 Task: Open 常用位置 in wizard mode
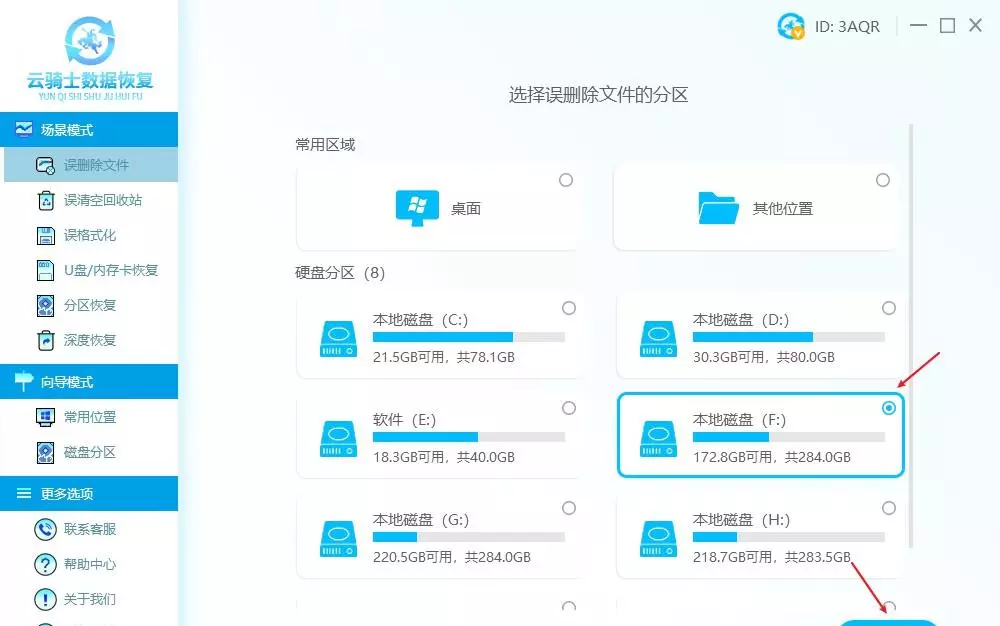(89, 417)
